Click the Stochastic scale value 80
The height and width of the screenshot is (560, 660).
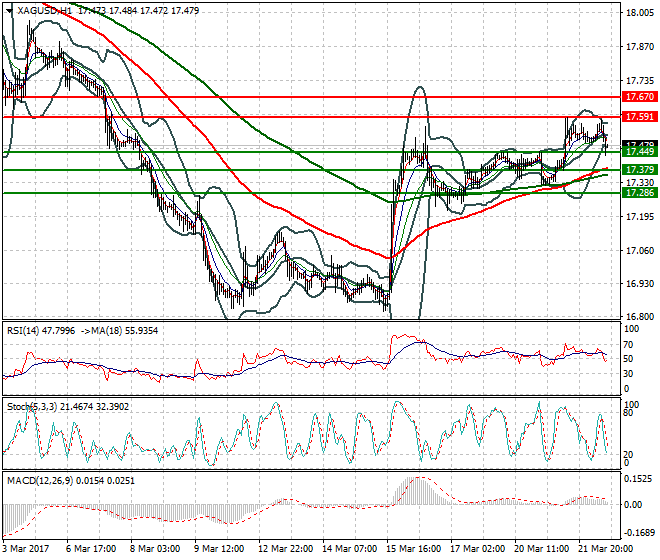628,413
